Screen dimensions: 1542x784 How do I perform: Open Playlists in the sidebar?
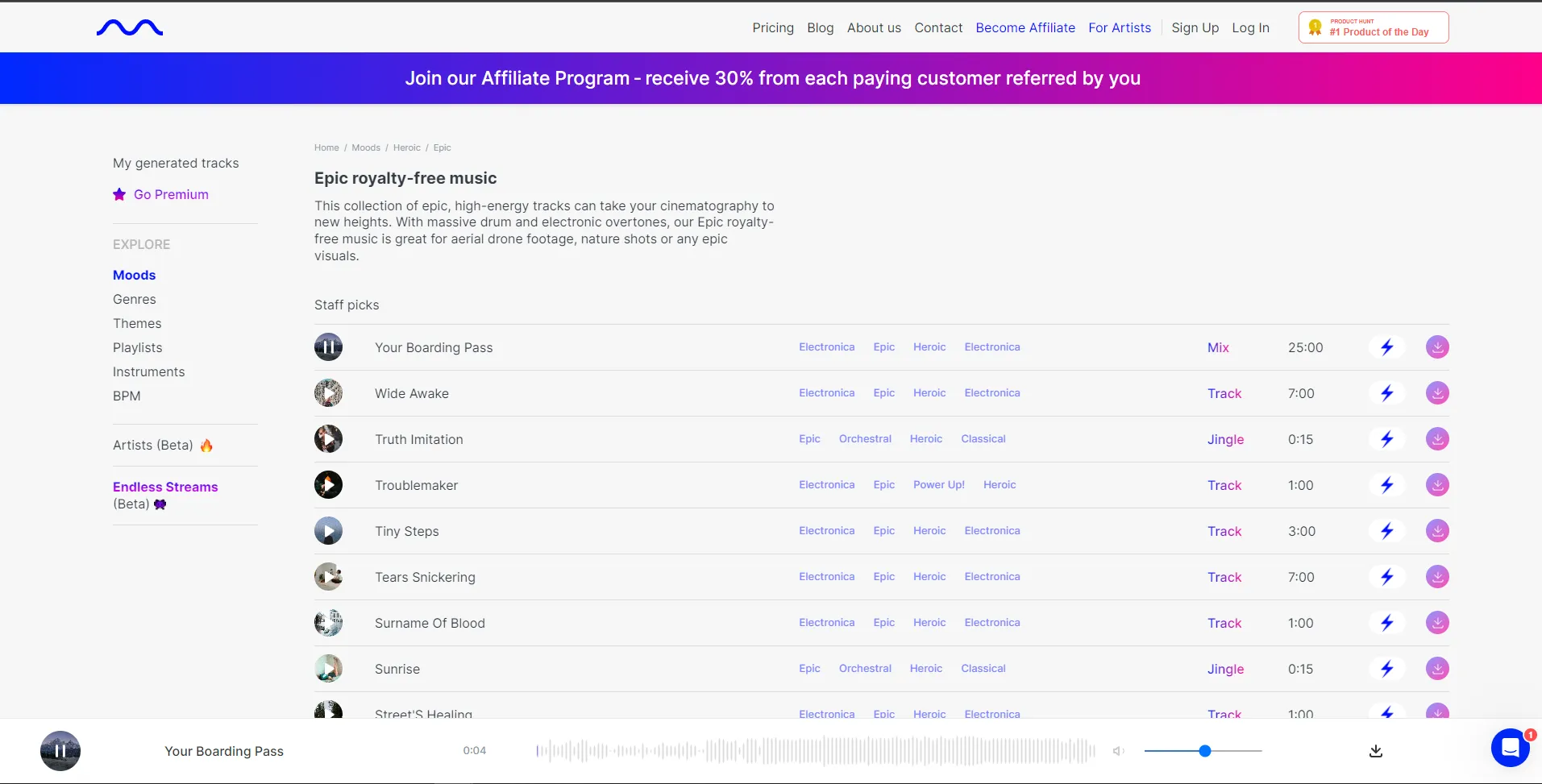click(x=138, y=347)
